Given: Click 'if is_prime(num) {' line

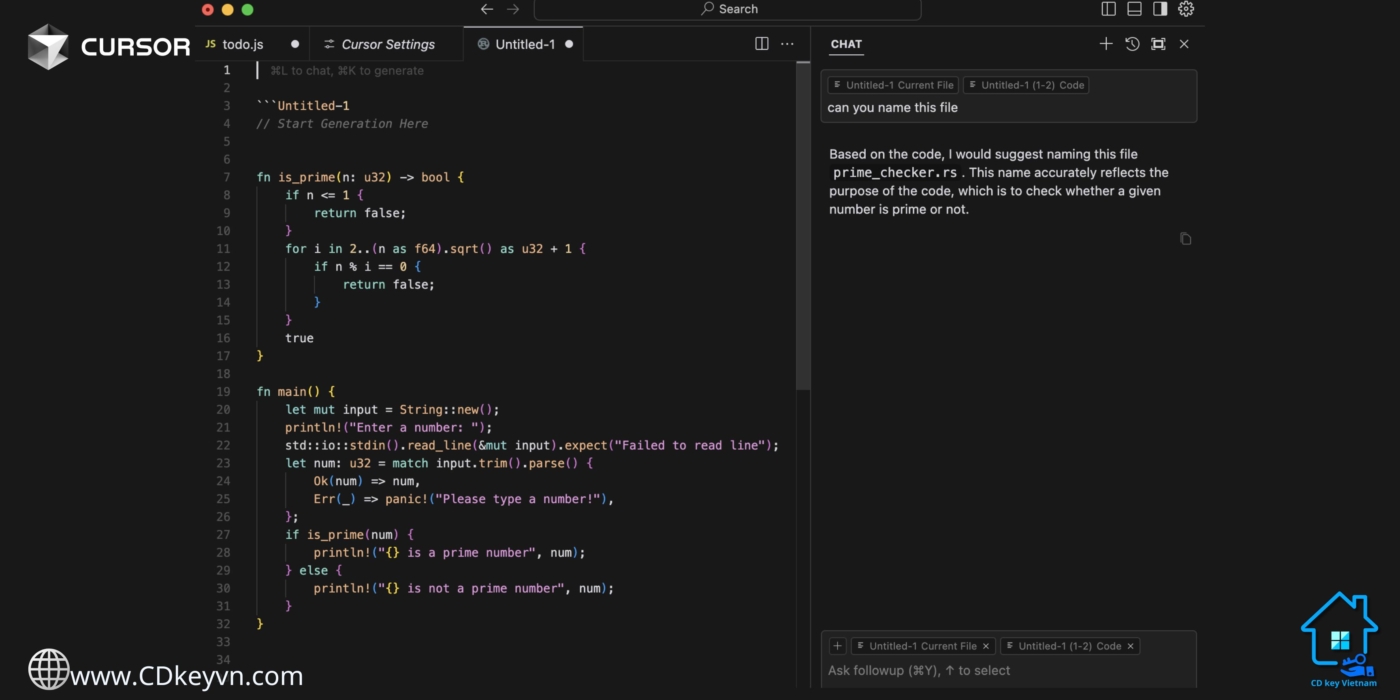Looking at the screenshot, I should tap(349, 535).
